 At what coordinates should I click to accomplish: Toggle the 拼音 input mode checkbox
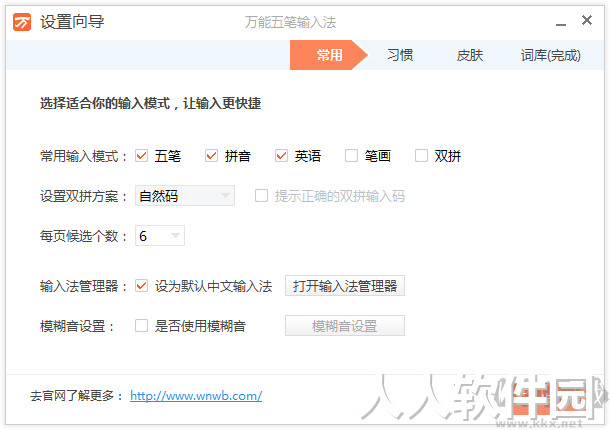[x=212, y=156]
